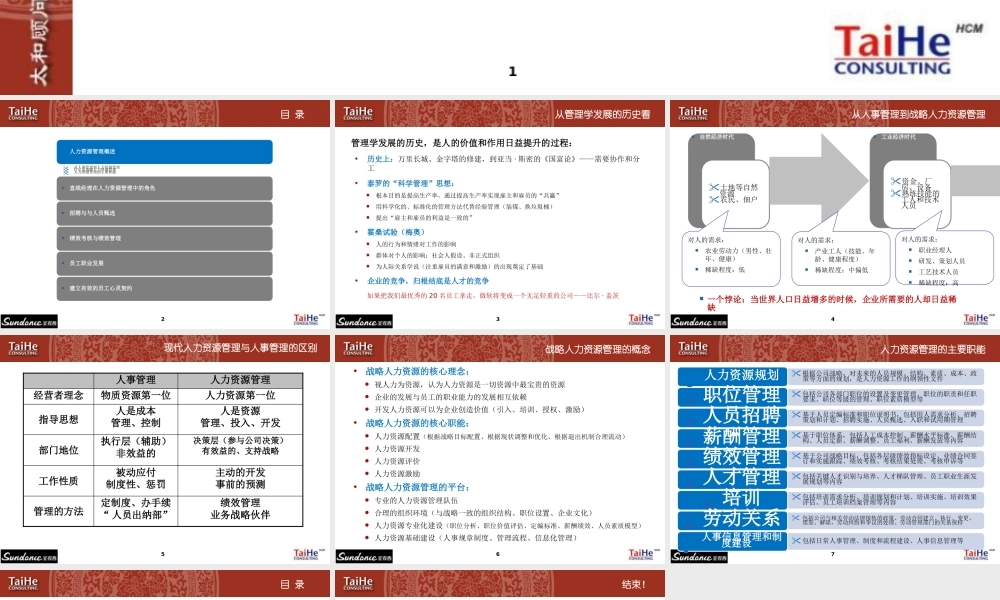This screenshot has width=1000, height=600.
Task: Open the slide 6 thumbnail about 战略人力资源管理的概念
Action: click(498, 448)
